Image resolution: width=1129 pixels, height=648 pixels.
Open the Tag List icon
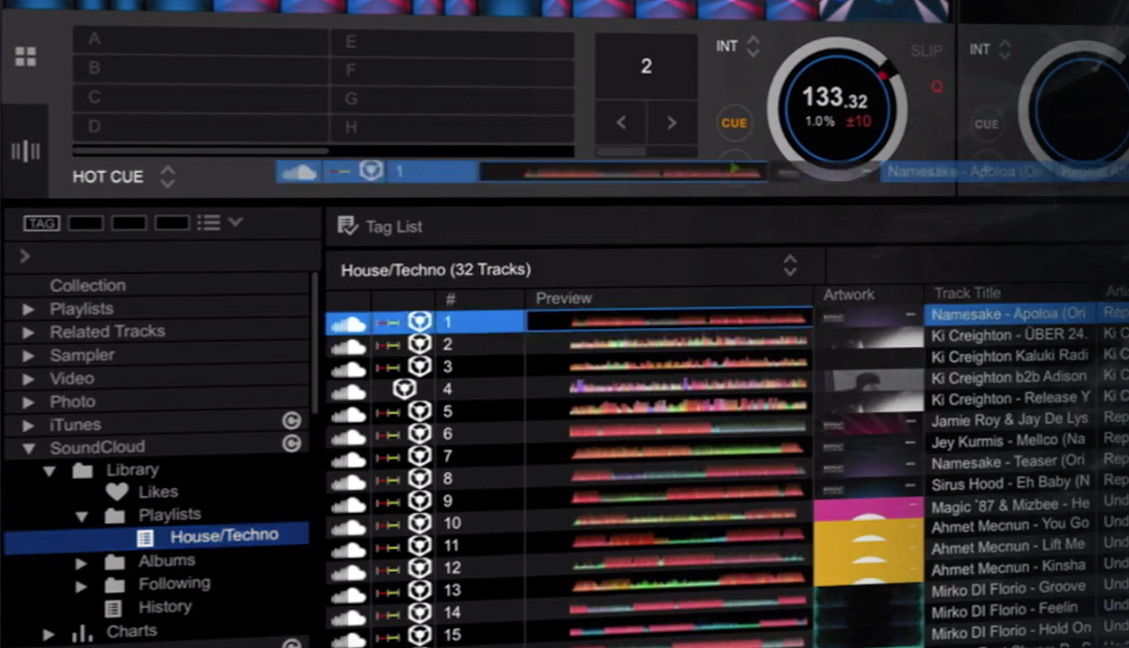pos(348,226)
